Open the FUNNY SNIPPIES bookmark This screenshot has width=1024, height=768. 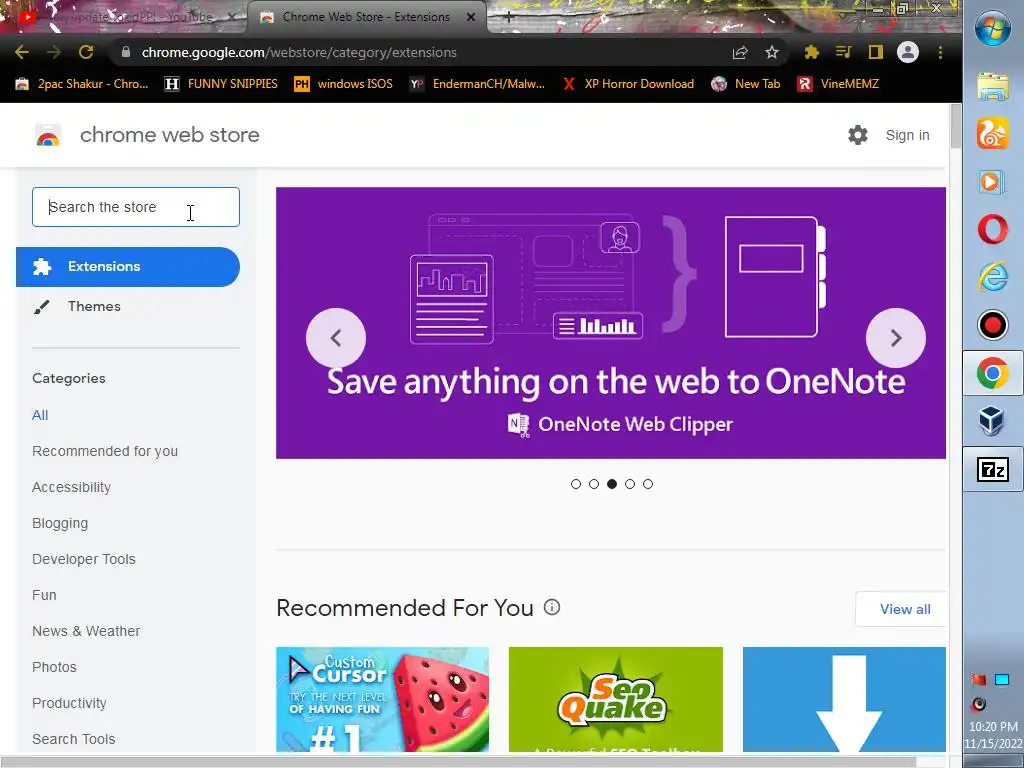(x=221, y=84)
